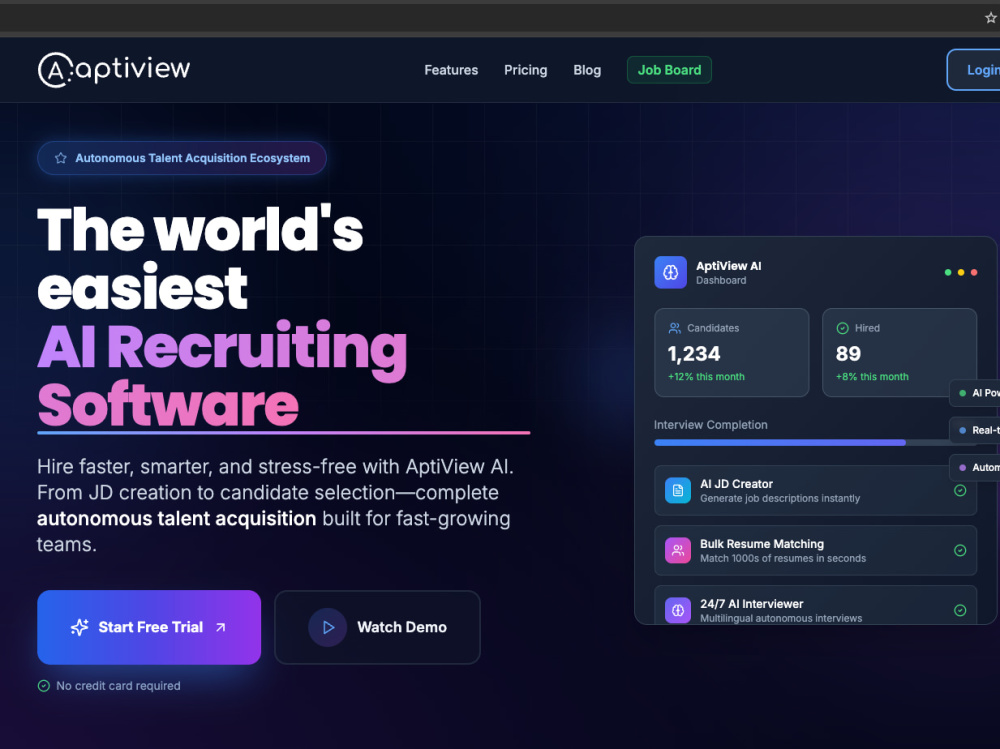This screenshot has width=1000, height=749.
Task: Open the Hired stat card
Action: coord(899,353)
